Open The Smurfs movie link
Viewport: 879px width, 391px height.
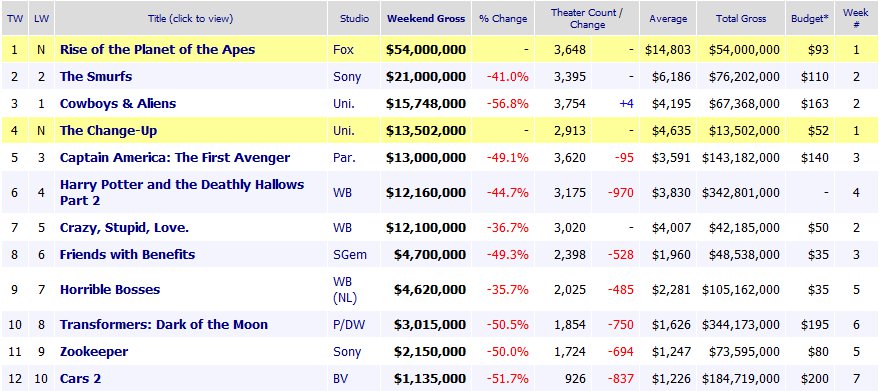[96, 76]
